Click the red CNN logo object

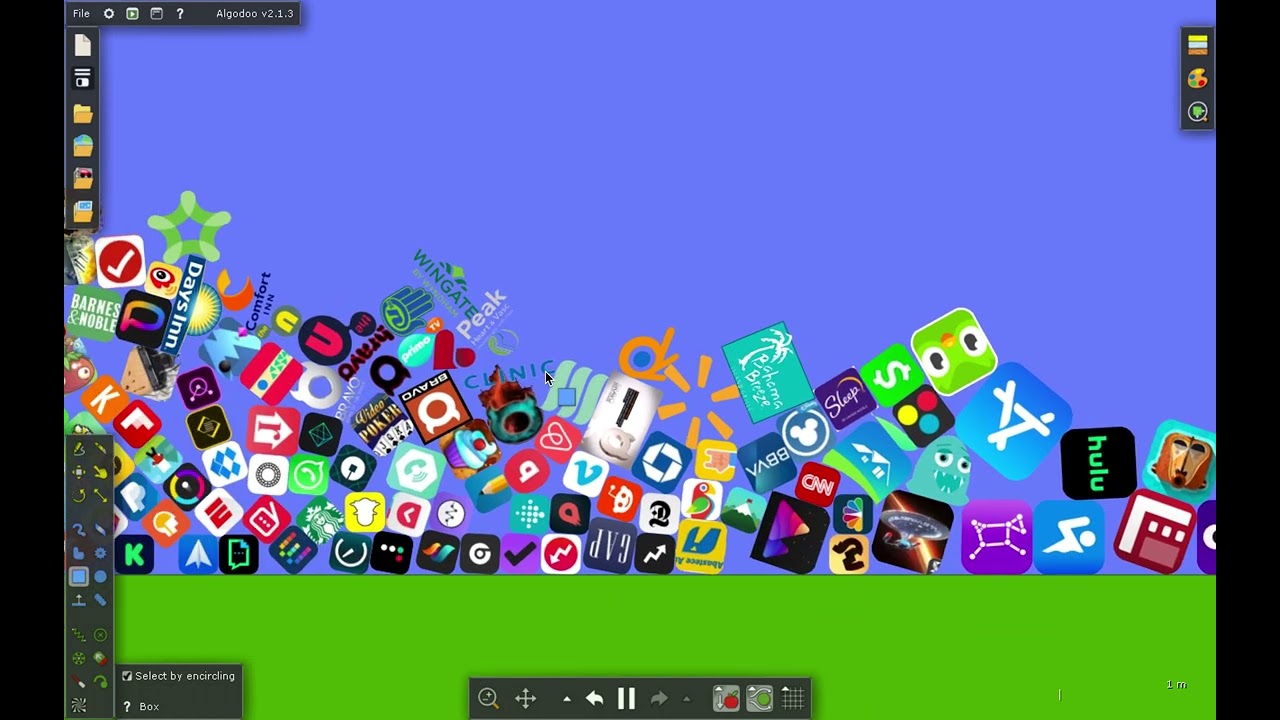818,485
